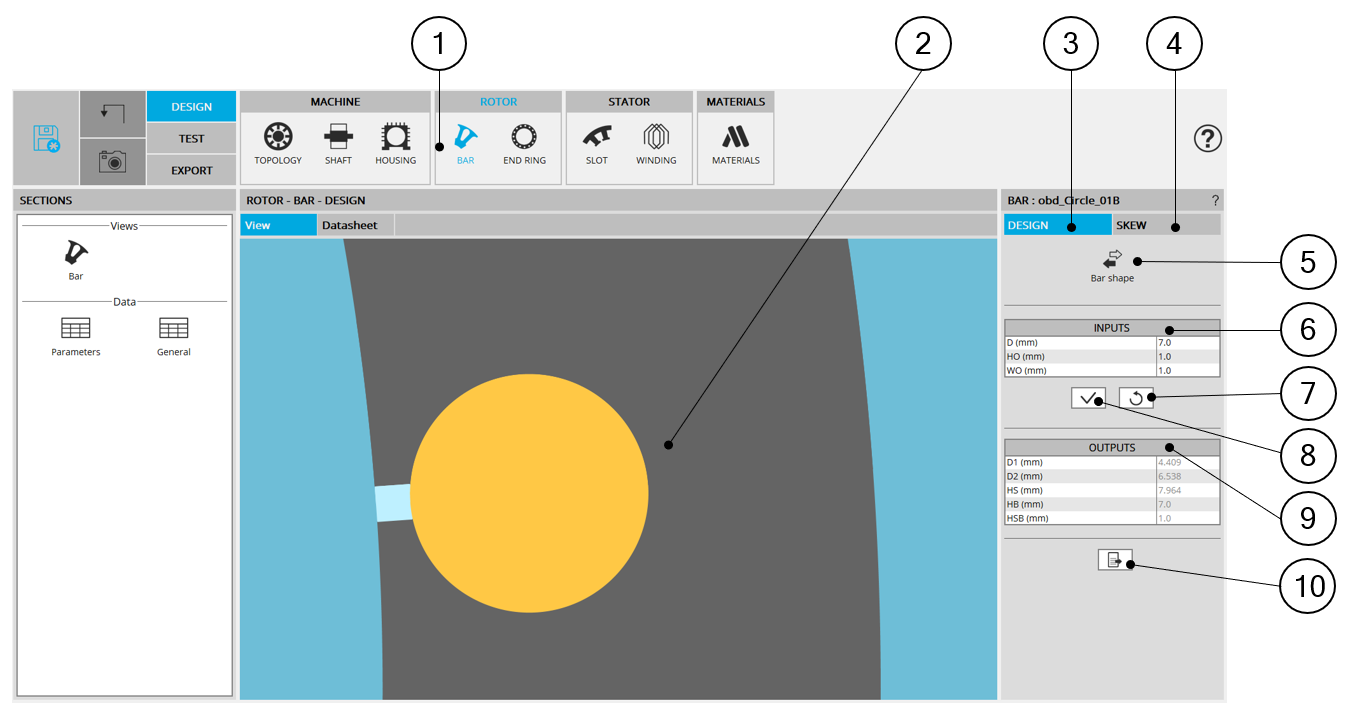Switch to the TEST mode tab

click(191, 139)
